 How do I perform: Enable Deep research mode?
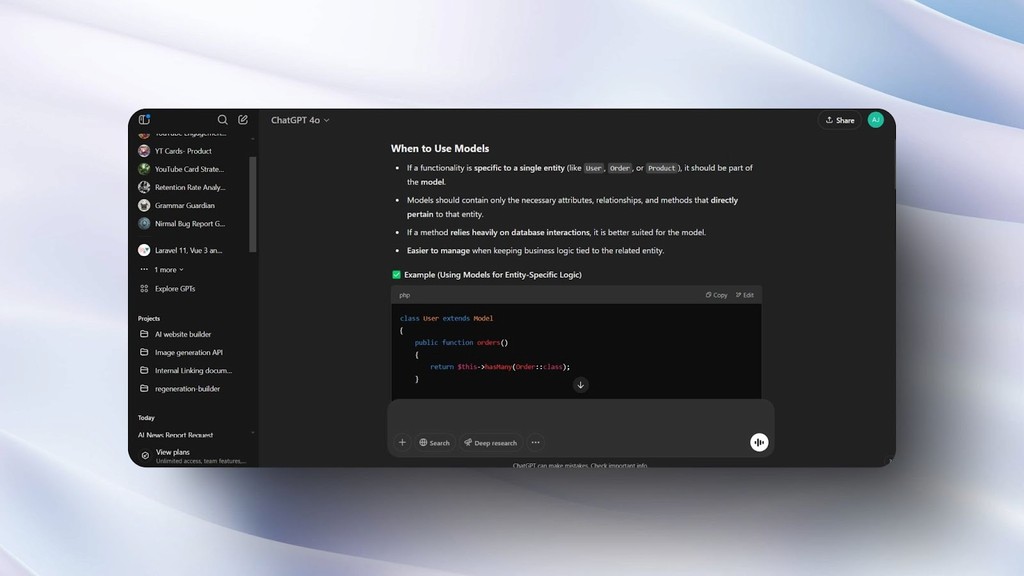click(489, 442)
